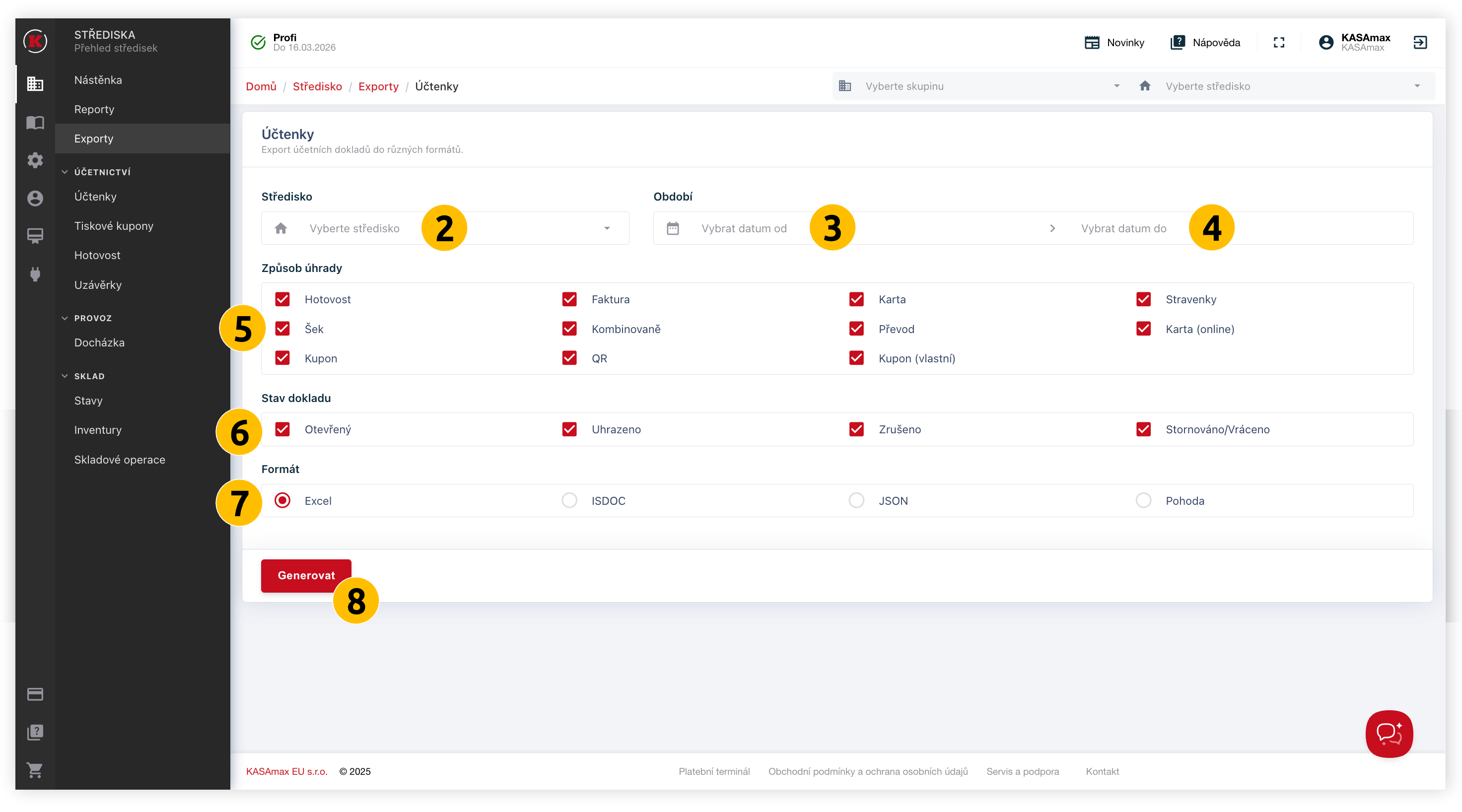
Task: Click the user account sidebar icon
Action: [x=35, y=198]
